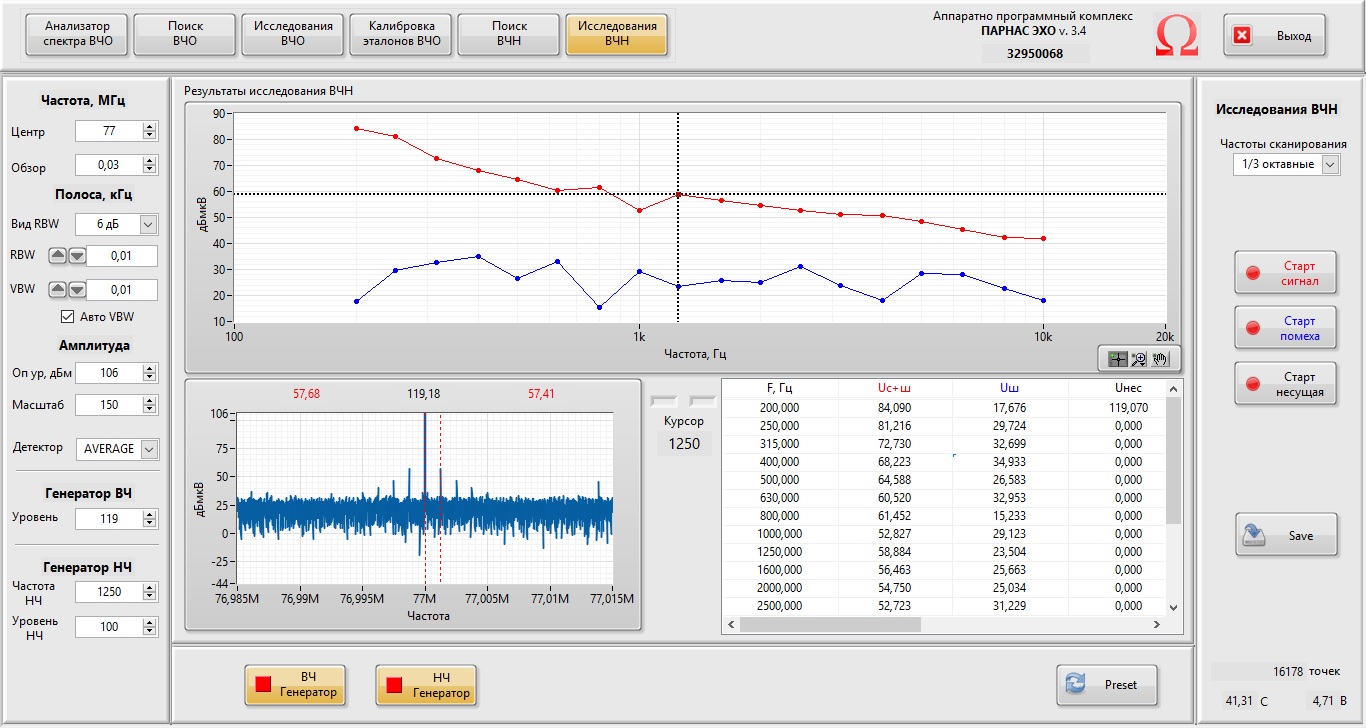Click the dashed red marker in spectrum plot
This screenshot has height=728, width=1366.
click(441, 500)
